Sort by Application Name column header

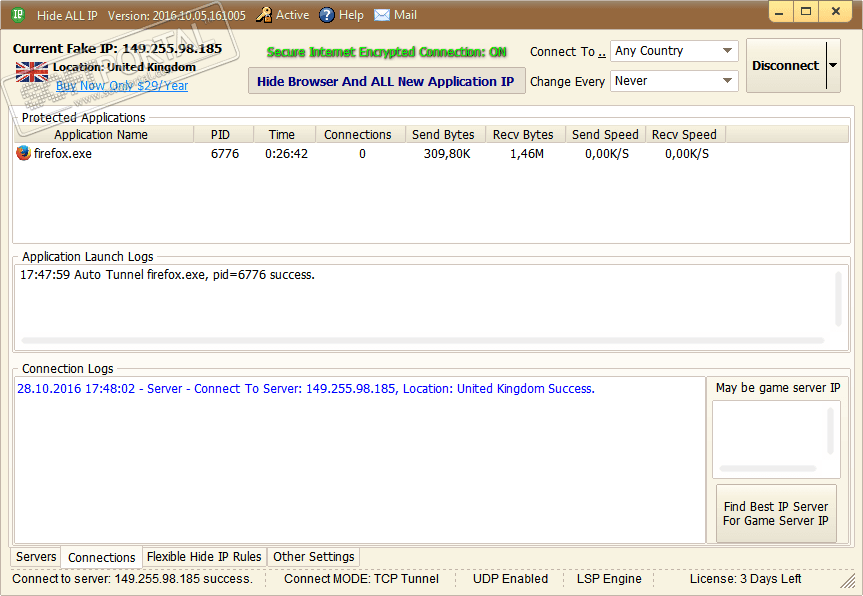pyautogui.click(x=104, y=134)
